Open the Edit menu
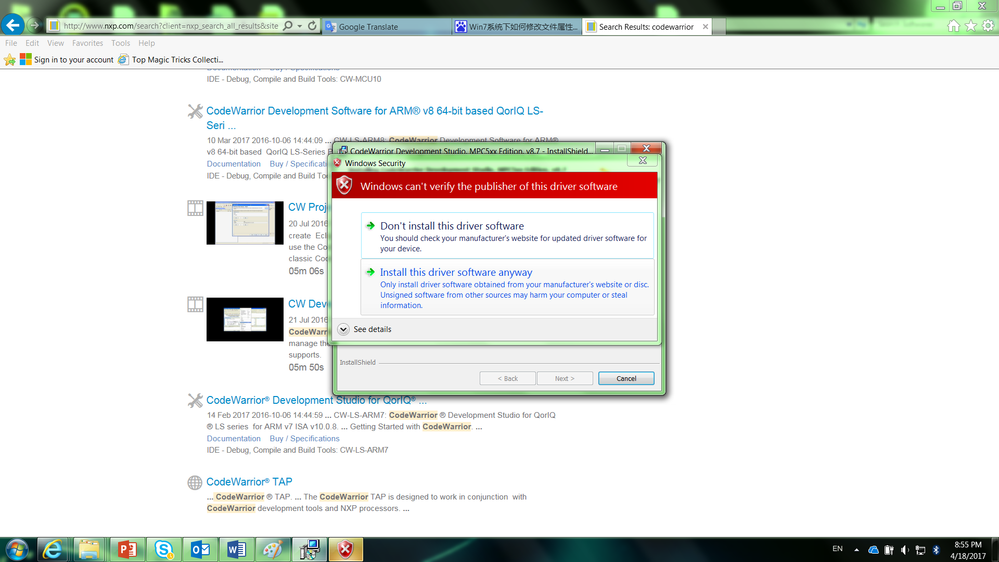 point(32,43)
